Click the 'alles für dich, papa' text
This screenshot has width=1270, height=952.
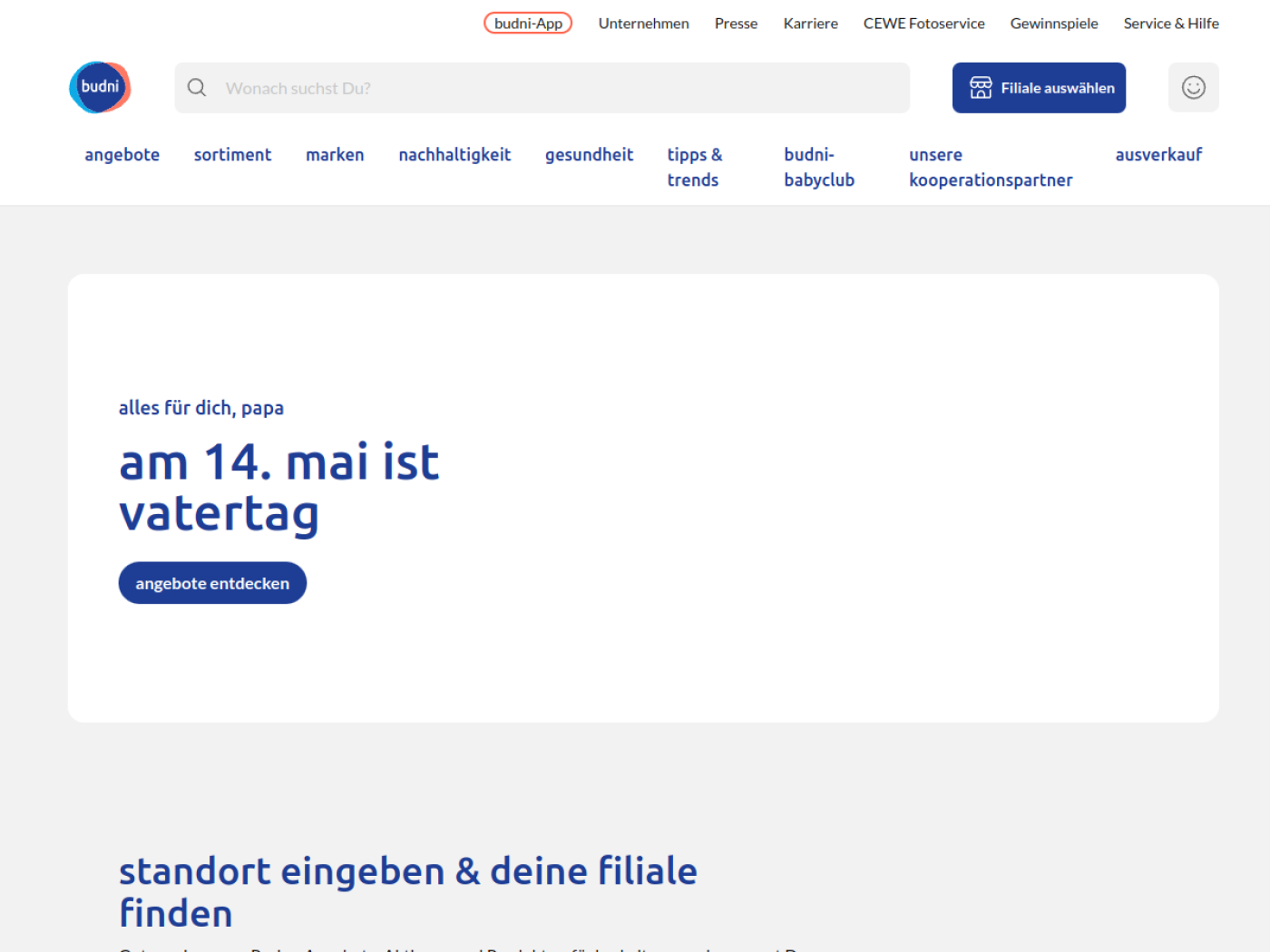coord(201,408)
